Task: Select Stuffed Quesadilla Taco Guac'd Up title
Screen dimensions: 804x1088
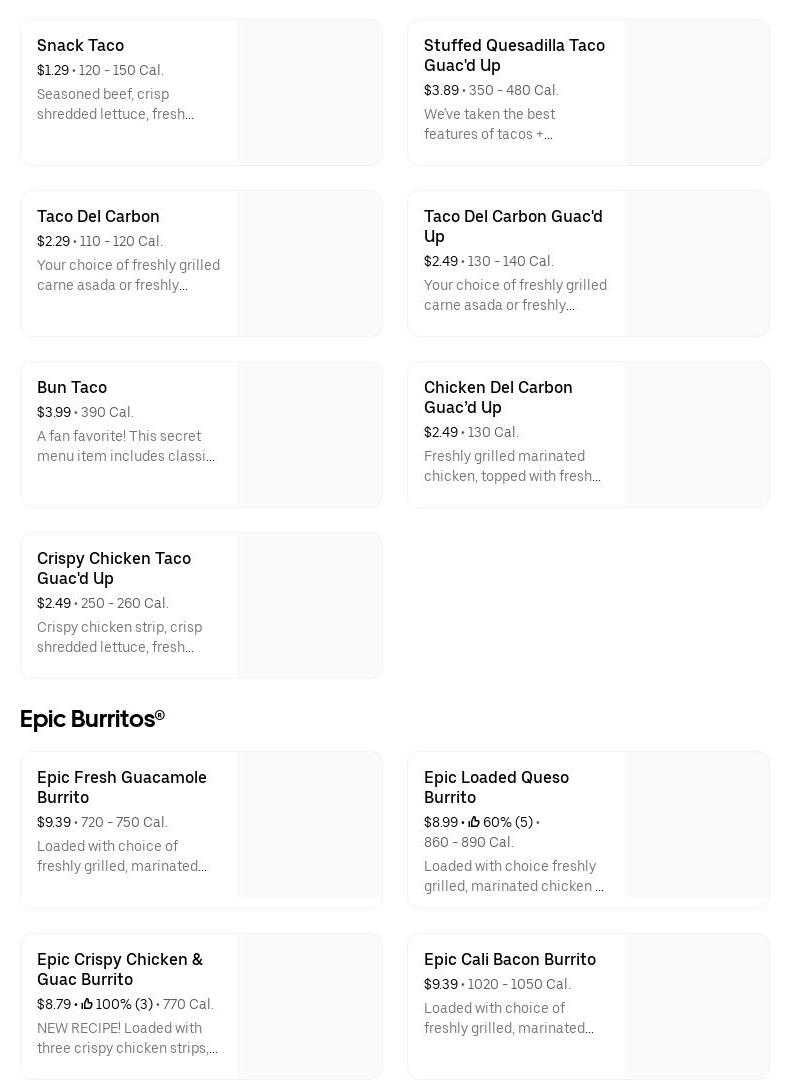Action: (514, 55)
